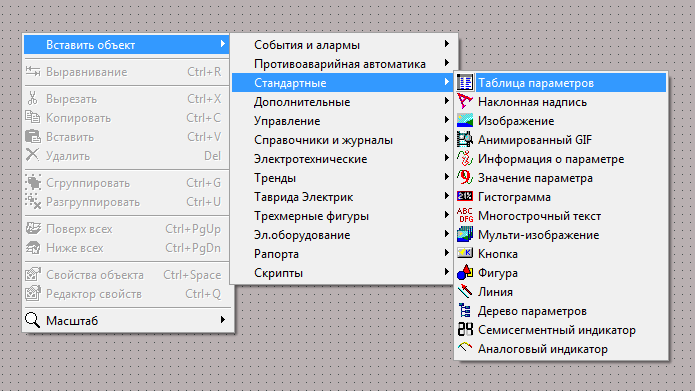Click the Ctrl+Space shortcut text
The image size is (695, 391).
click(192, 275)
